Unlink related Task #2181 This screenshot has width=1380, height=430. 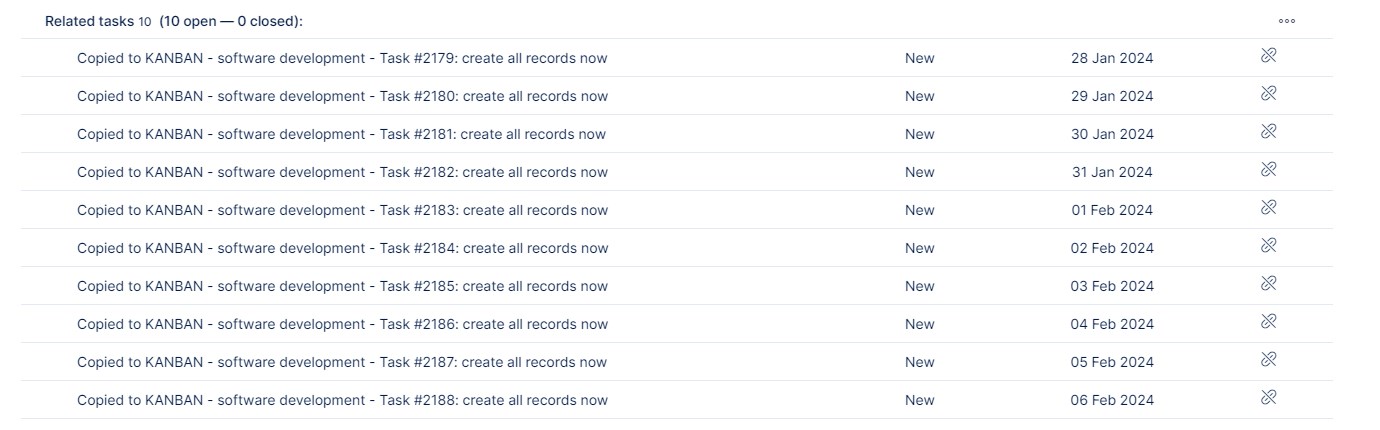coord(1268,132)
